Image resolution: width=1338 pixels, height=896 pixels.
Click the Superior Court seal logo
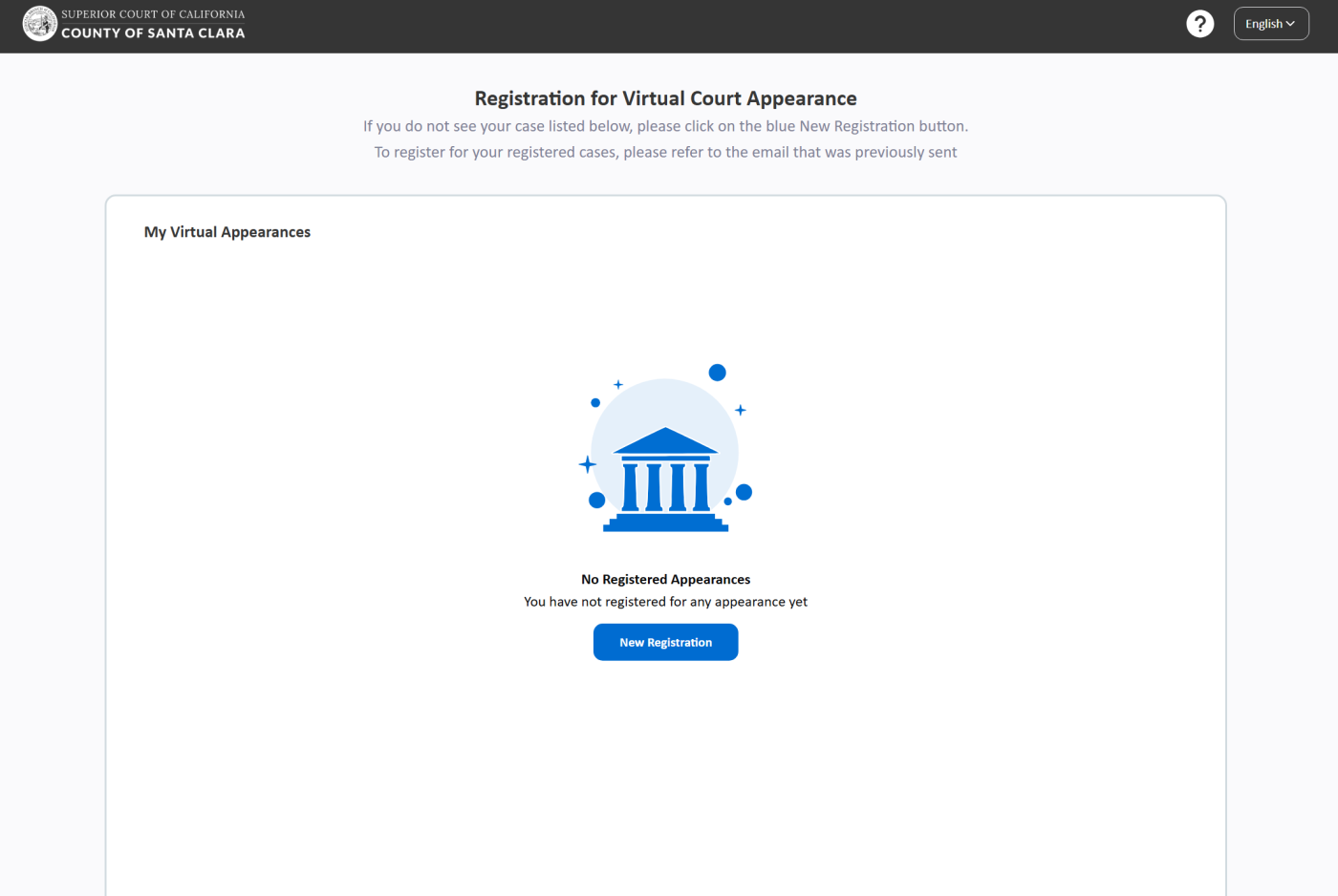(x=39, y=24)
